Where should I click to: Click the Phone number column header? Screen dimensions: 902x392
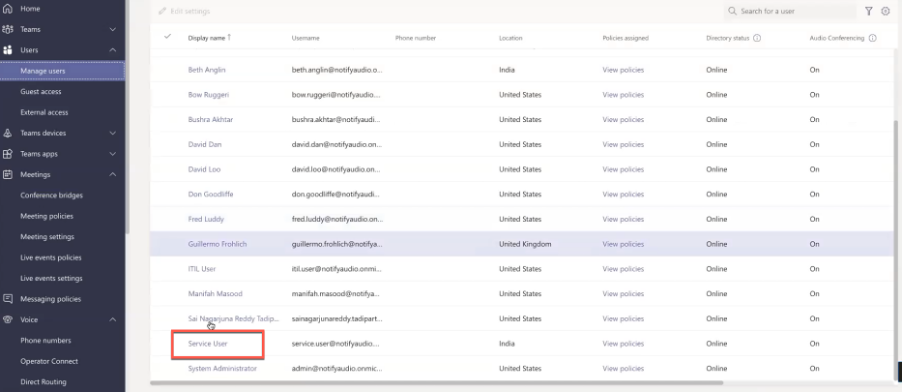point(415,38)
